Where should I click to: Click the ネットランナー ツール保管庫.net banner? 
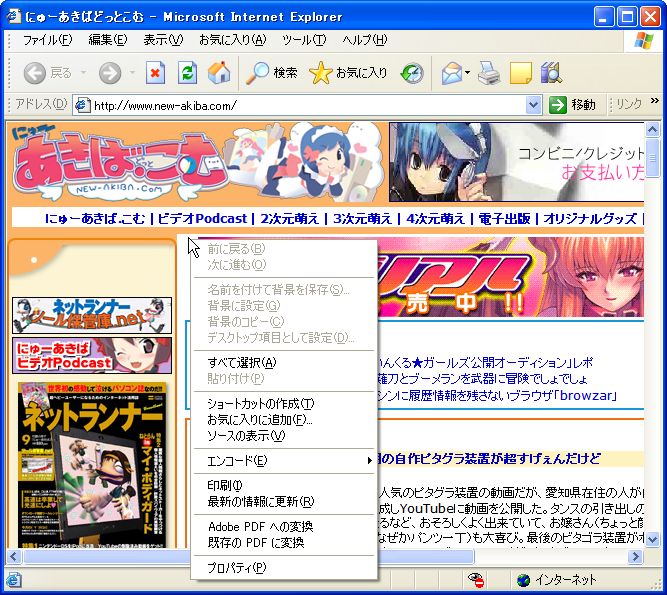coord(92,316)
